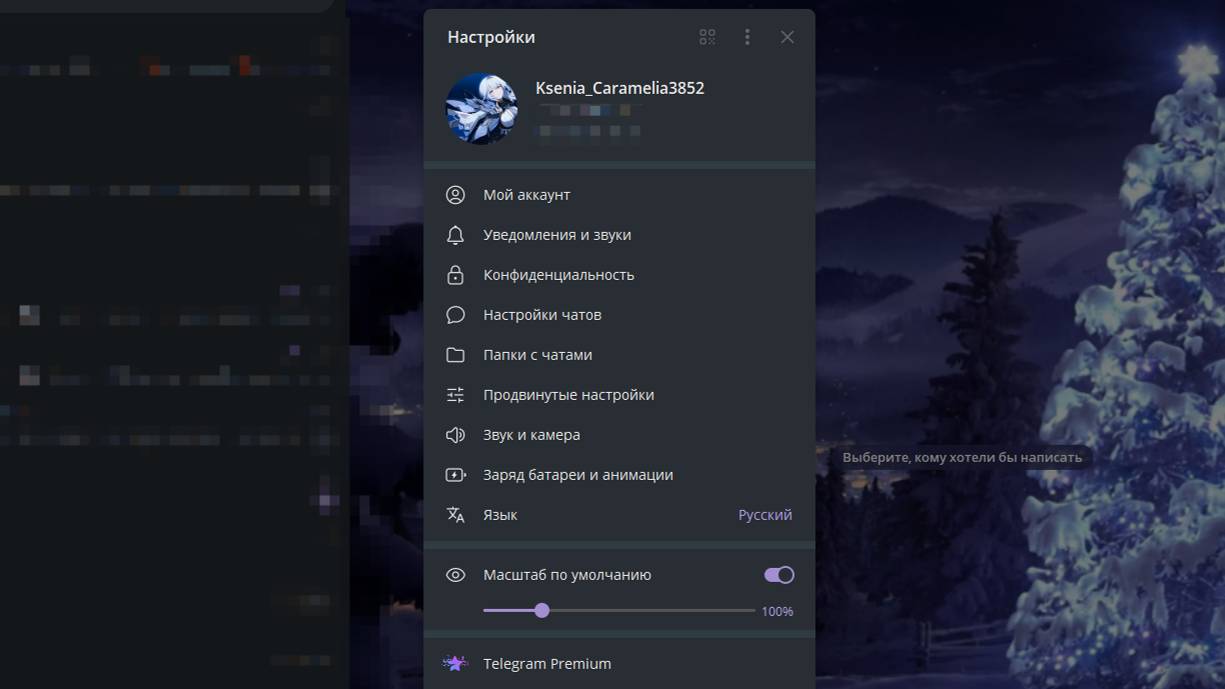Open Заряд батареи и анимации settings
This screenshot has height=689, width=1225.
pos(619,475)
